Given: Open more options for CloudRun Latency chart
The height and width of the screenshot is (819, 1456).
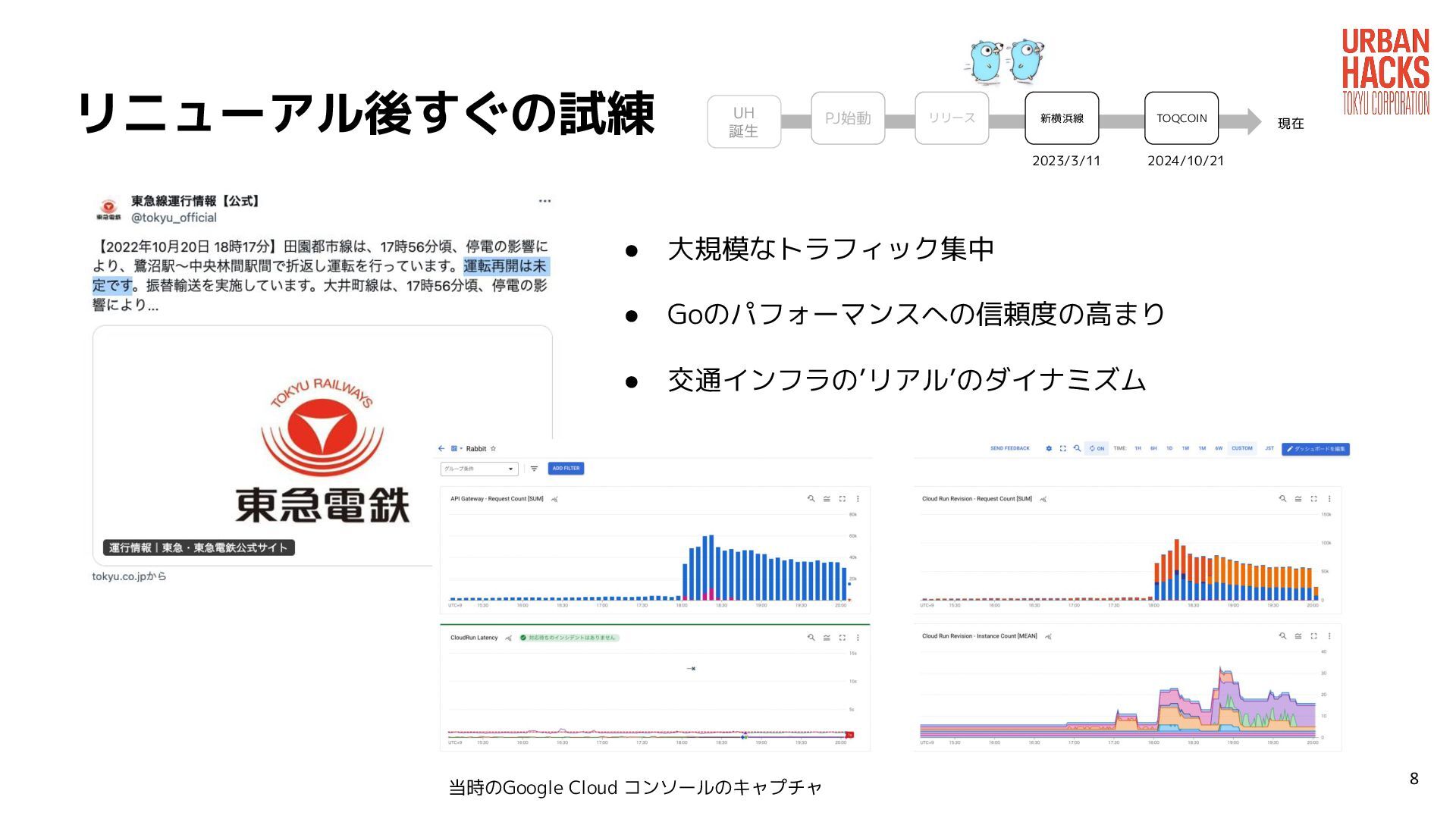Looking at the screenshot, I should [x=858, y=638].
